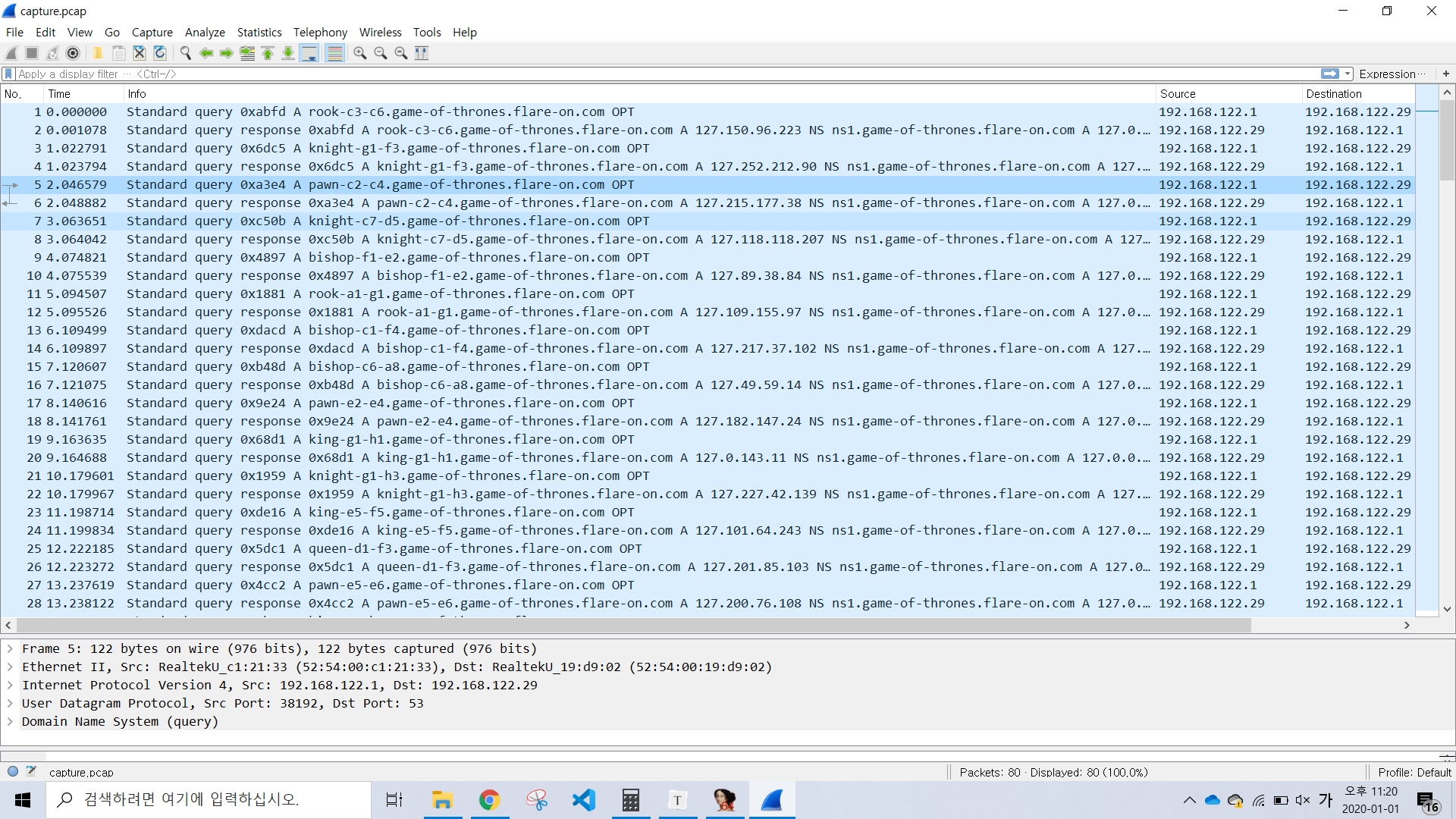Click the find packet magnifier icon

[x=185, y=53]
